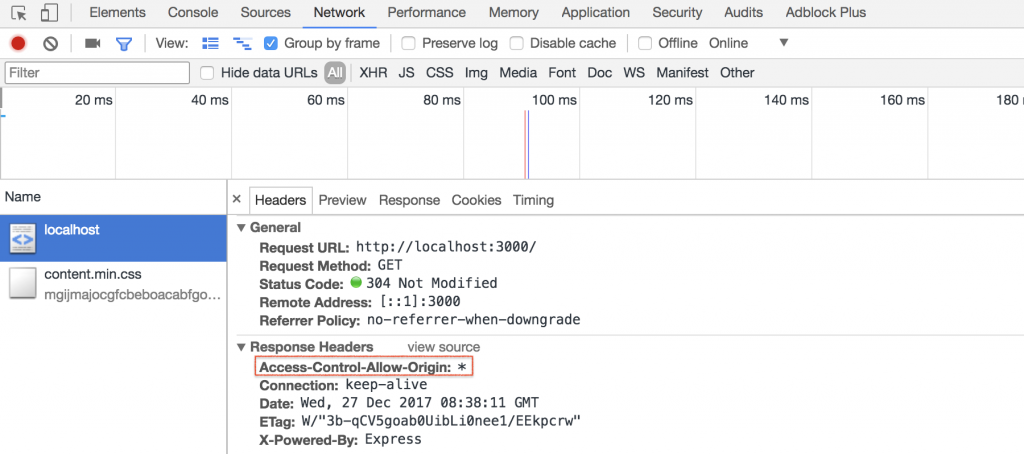Open the Online throttling dropdown
Viewport: 1024px width, 454px height.
click(x=783, y=43)
